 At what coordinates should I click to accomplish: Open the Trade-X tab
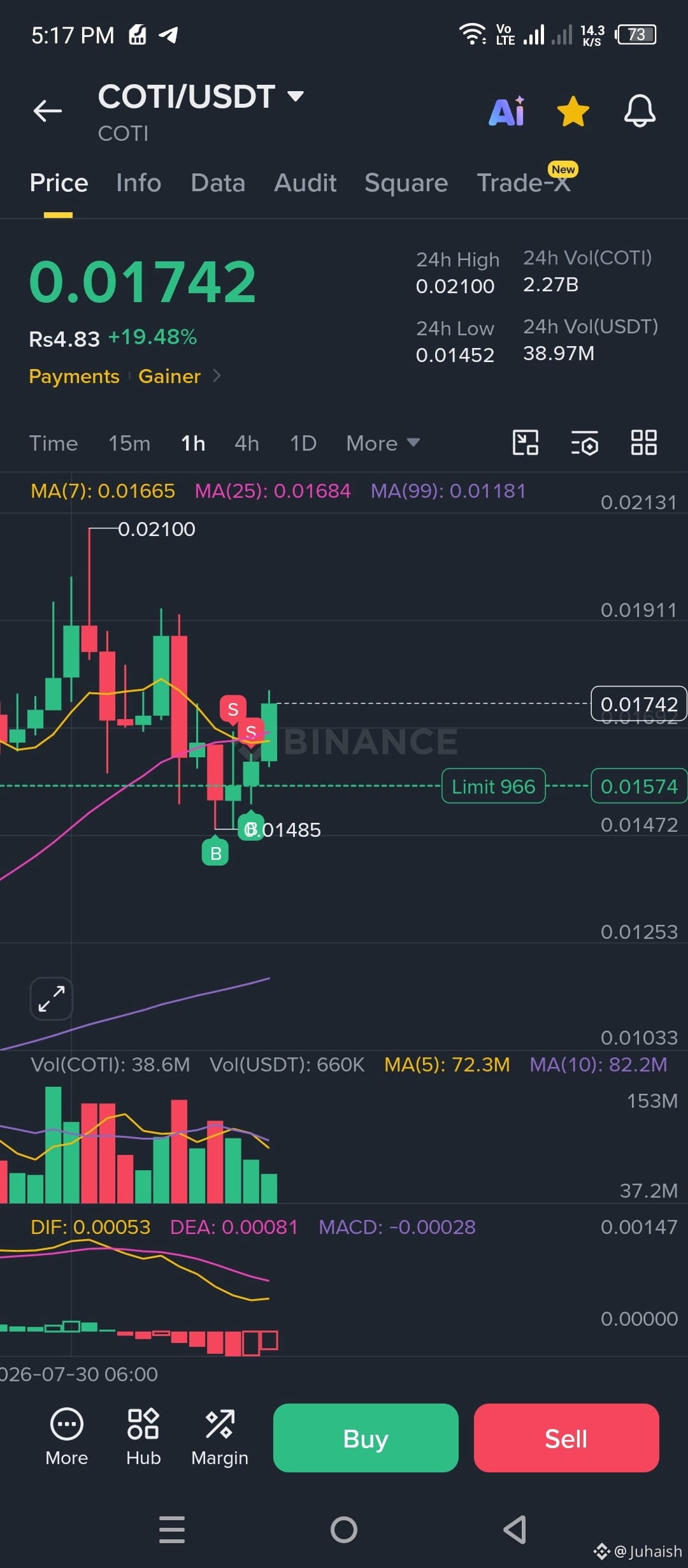(524, 183)
